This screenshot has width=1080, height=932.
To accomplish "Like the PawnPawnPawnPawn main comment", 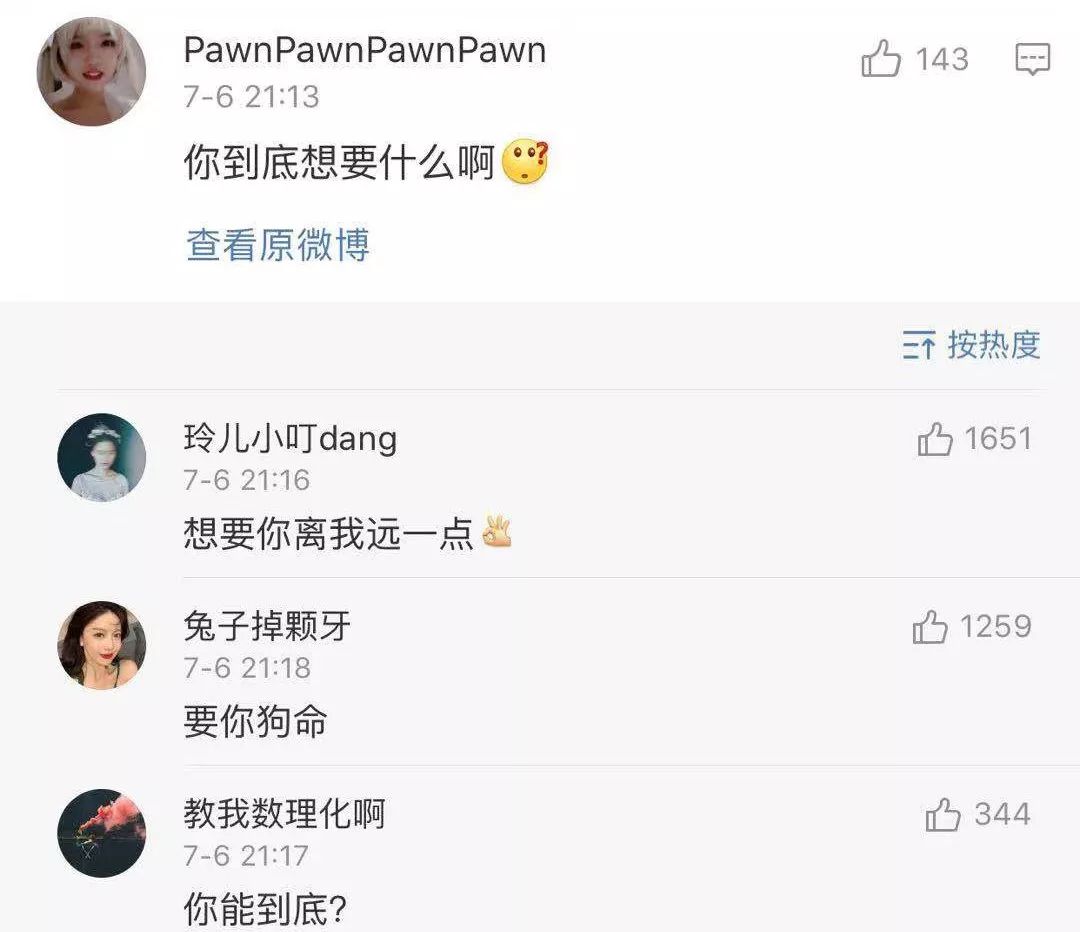I will coord(881,58).
